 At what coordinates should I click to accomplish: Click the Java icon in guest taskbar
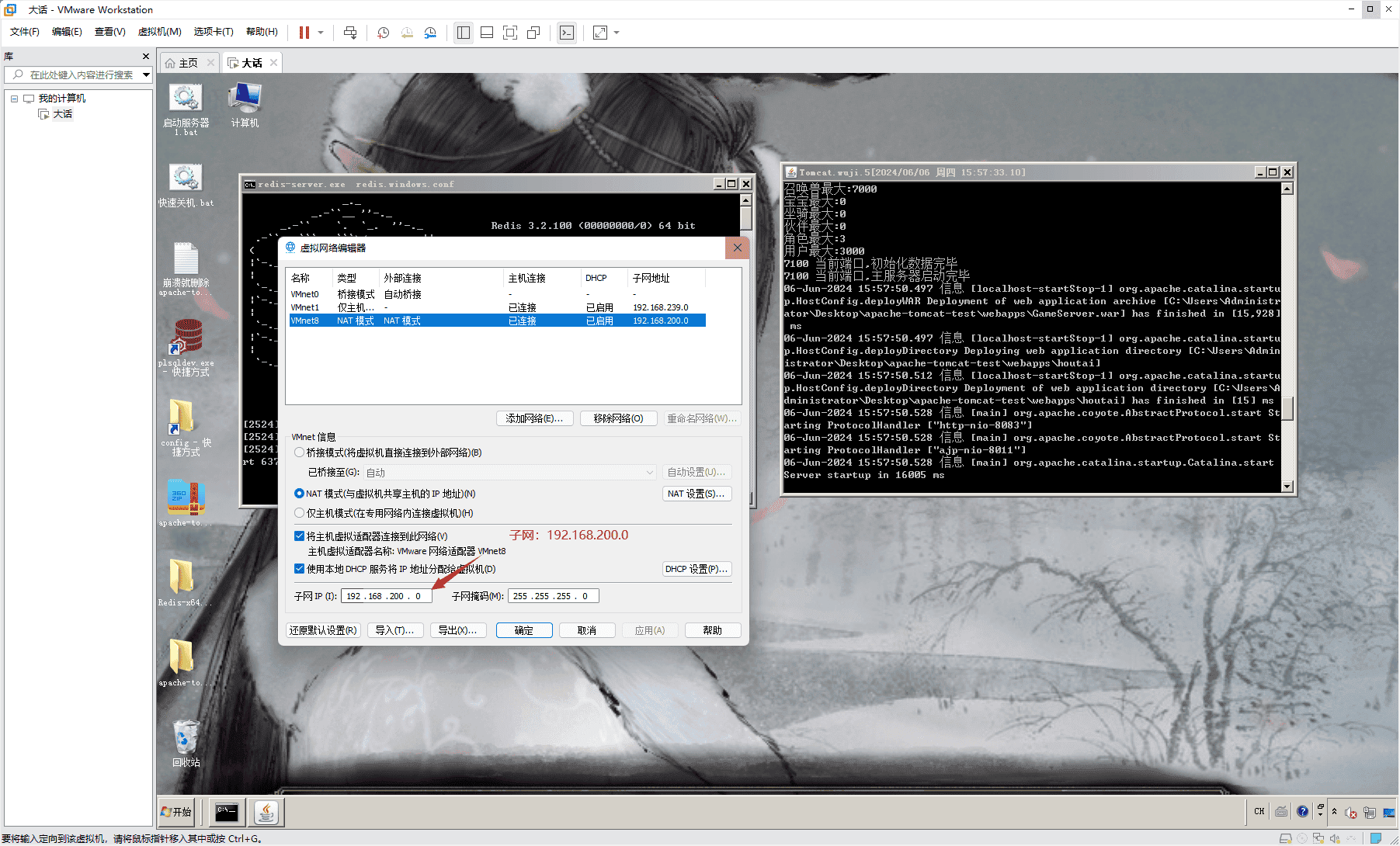tap(266, 812)
